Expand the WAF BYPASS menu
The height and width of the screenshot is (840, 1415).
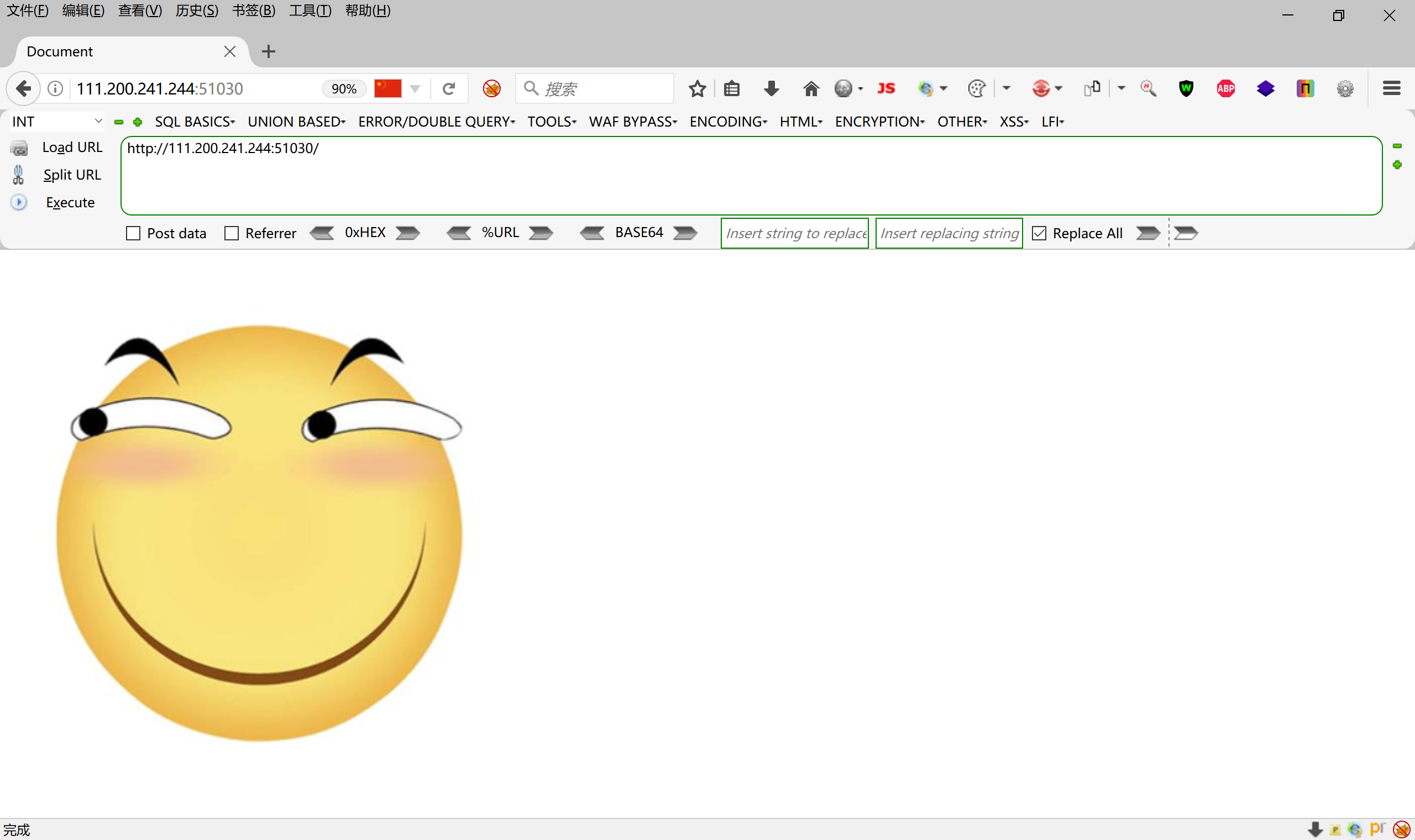point(633,122)
